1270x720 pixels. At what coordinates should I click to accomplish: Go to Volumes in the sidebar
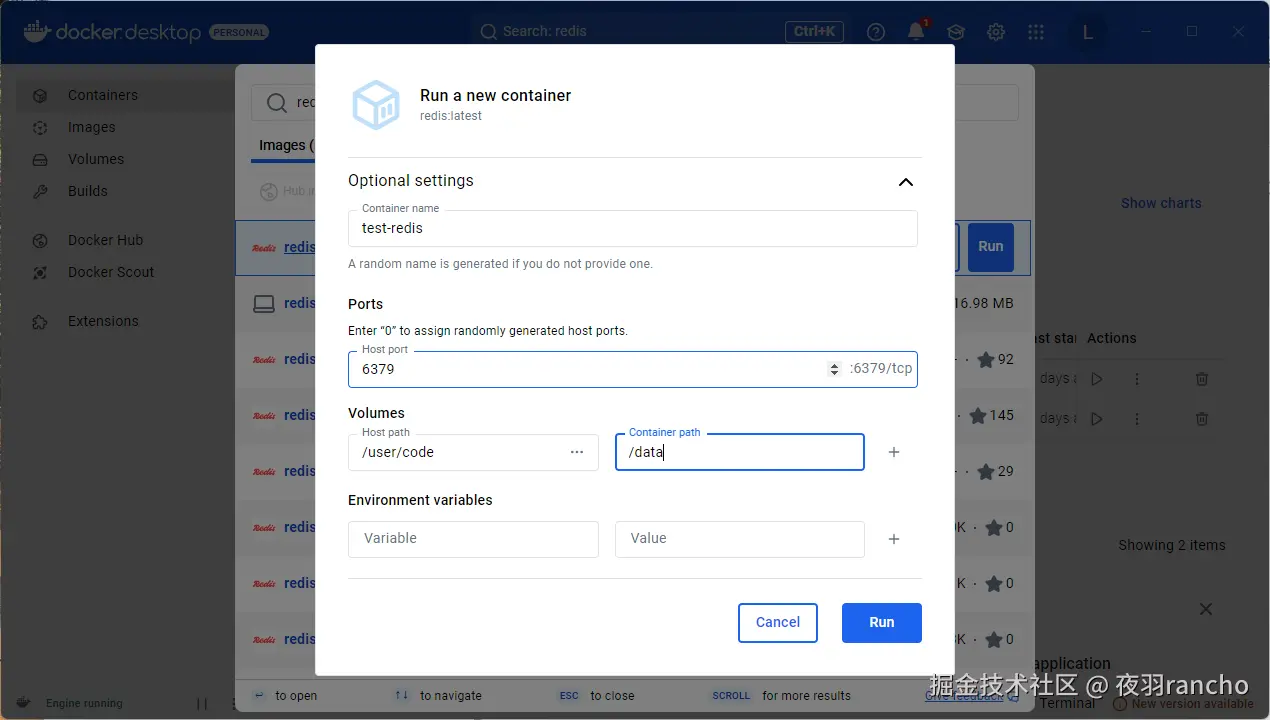(96, 159)
